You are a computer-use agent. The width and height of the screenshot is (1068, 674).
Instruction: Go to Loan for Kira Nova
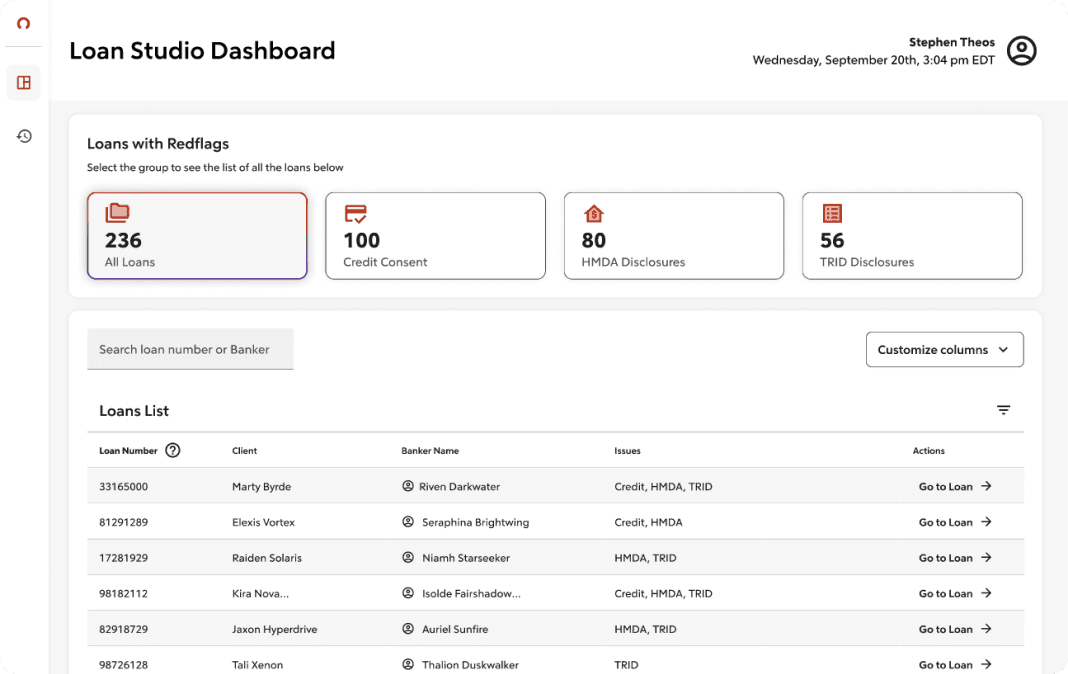pyautogui.click(x=954, y=593)
